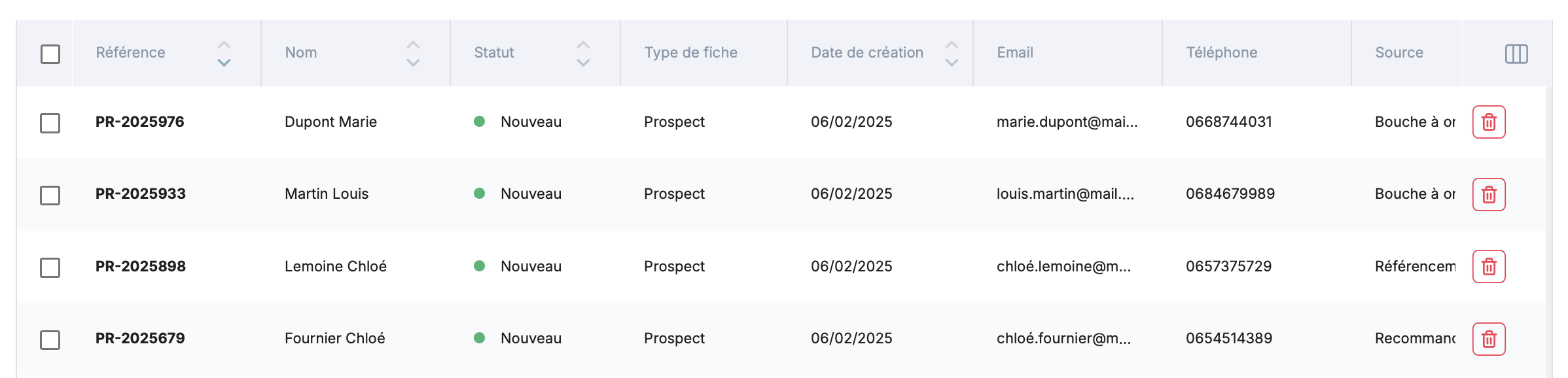Sort by the Statut column arrows

pyautogui.click(x=583, y=54)
